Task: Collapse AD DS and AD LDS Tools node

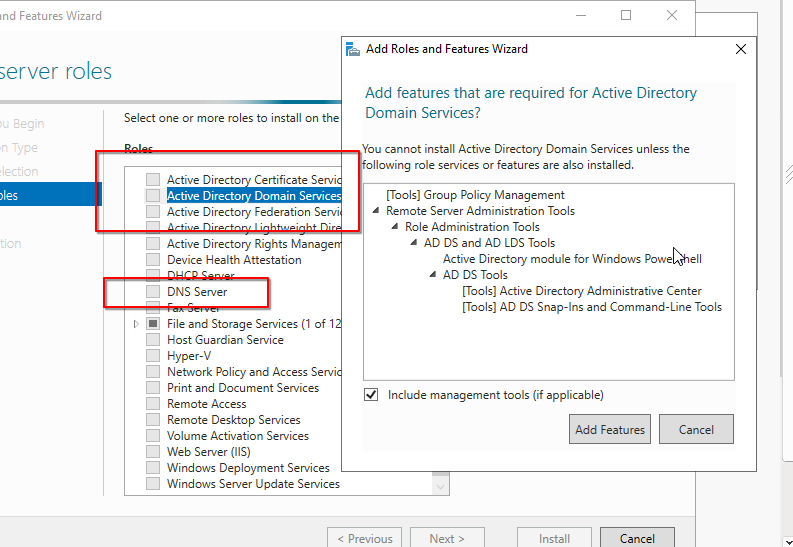Action: [x=414, y=243]
